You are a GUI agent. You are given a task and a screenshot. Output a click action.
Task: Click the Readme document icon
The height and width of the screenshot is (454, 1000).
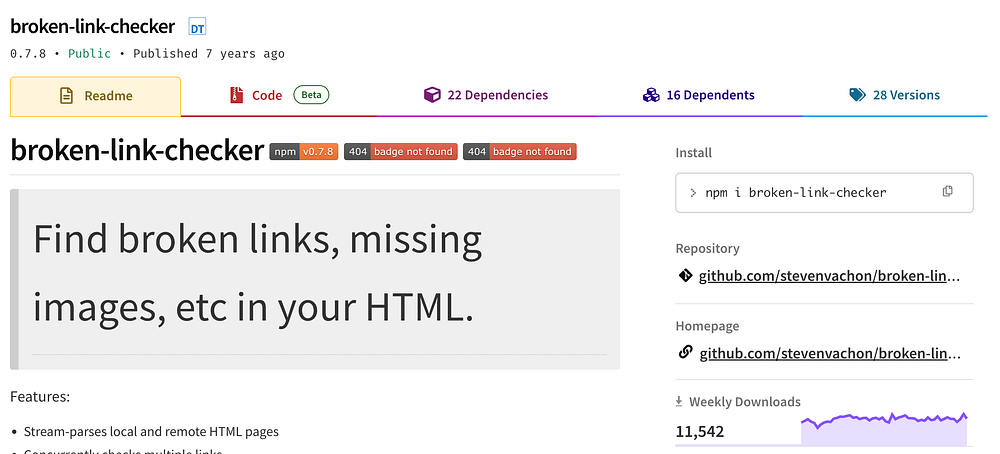click(66, 96)
